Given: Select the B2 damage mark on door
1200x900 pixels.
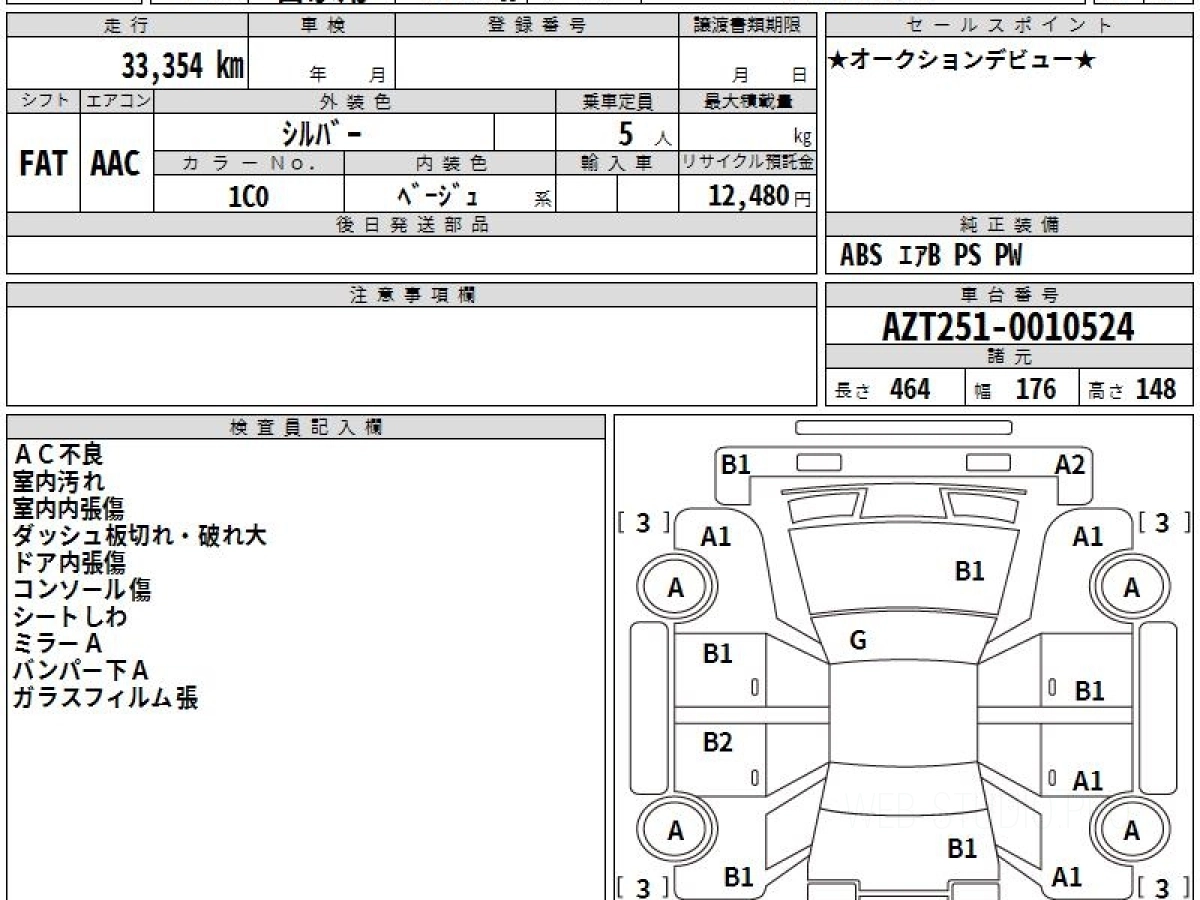Looking at the screenshot, I should point(718,742).
